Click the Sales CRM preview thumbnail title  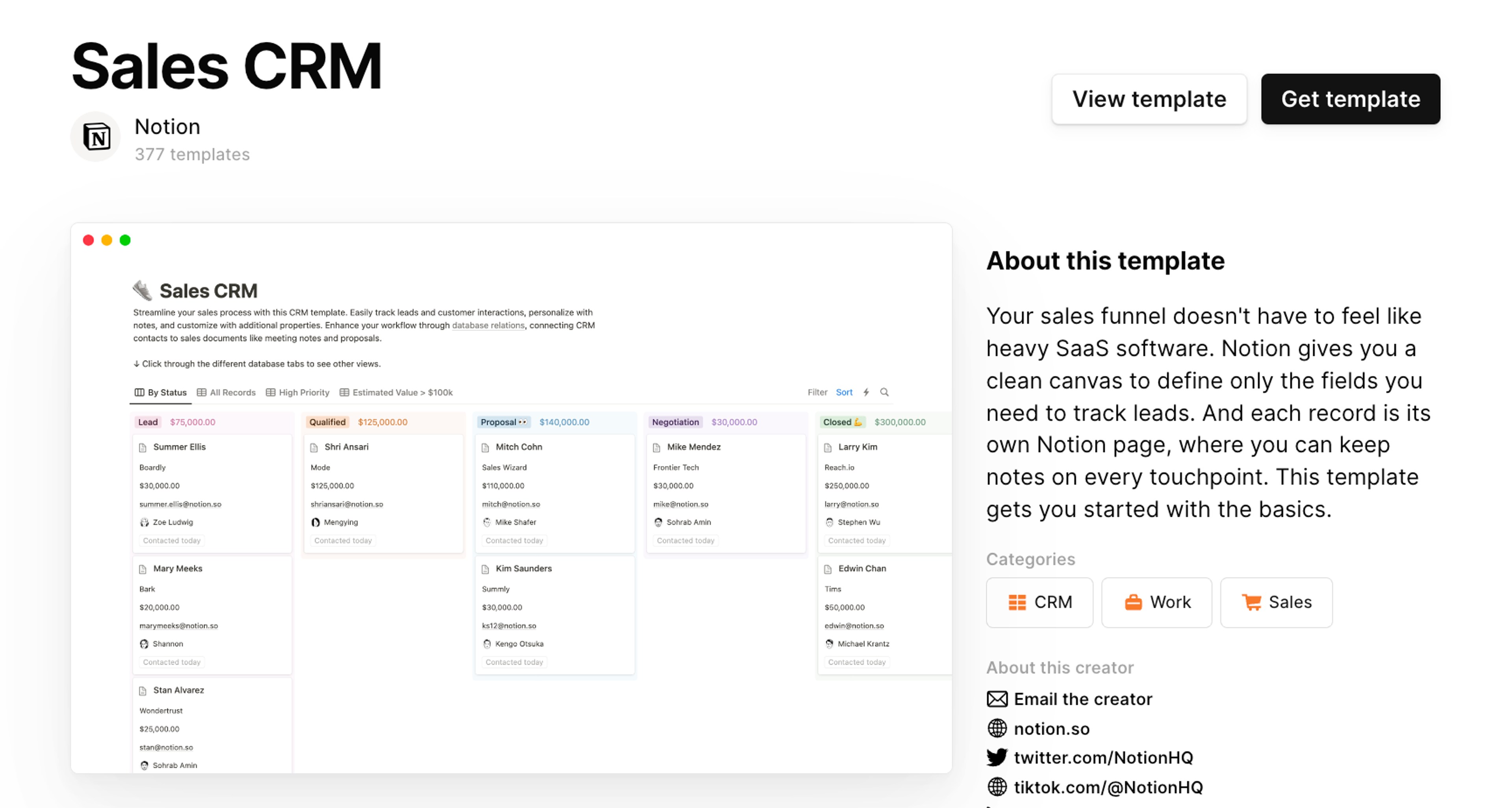point(208,291)
